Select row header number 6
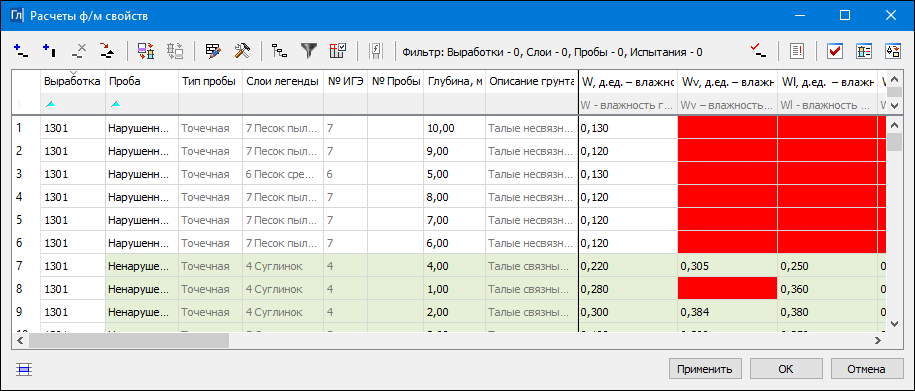Viewport: 915px width, 391px height. tap(26, 242)
